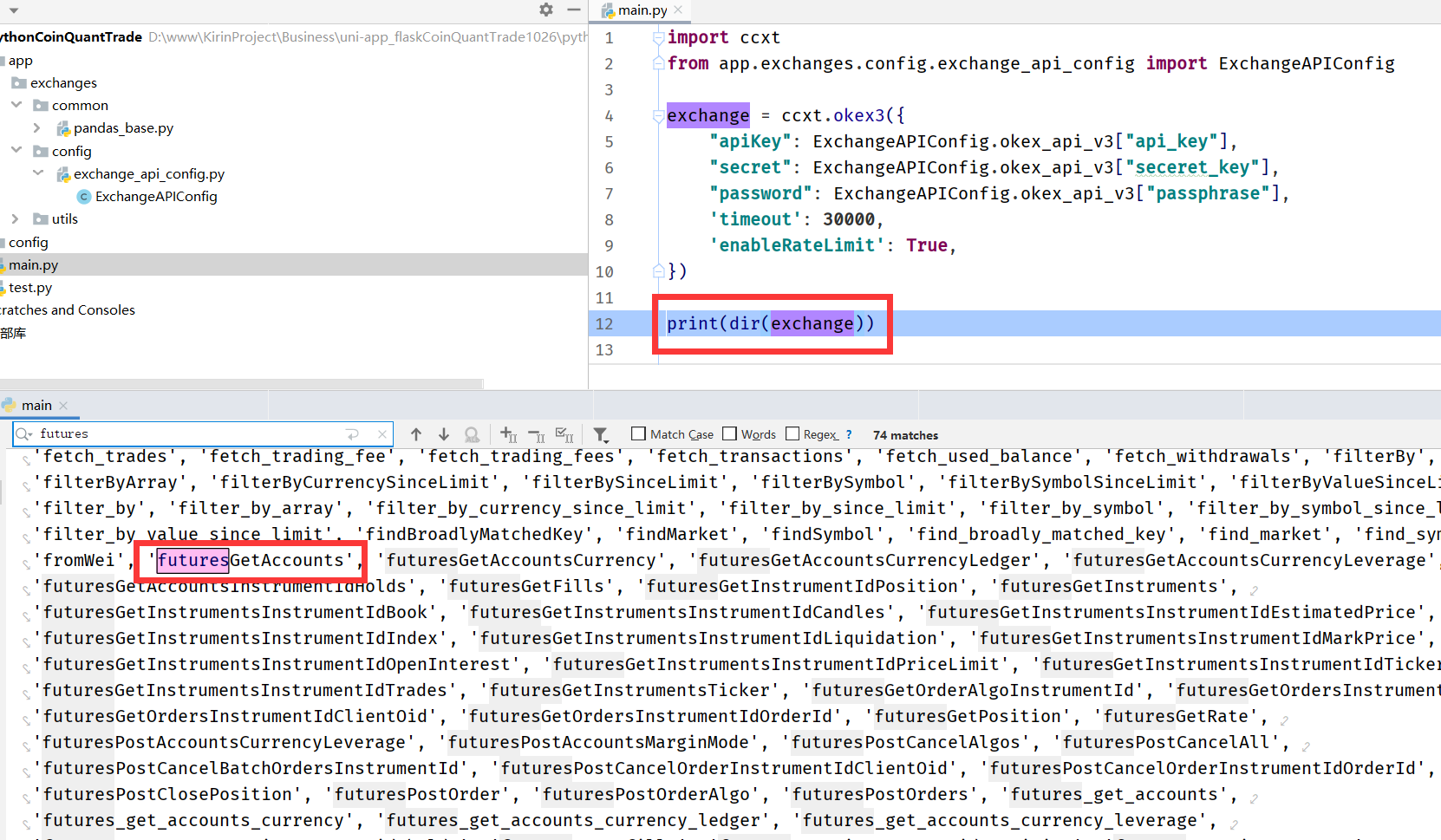
Task: Click the next occurrence down arrow
Action: (x=444, y=434)
